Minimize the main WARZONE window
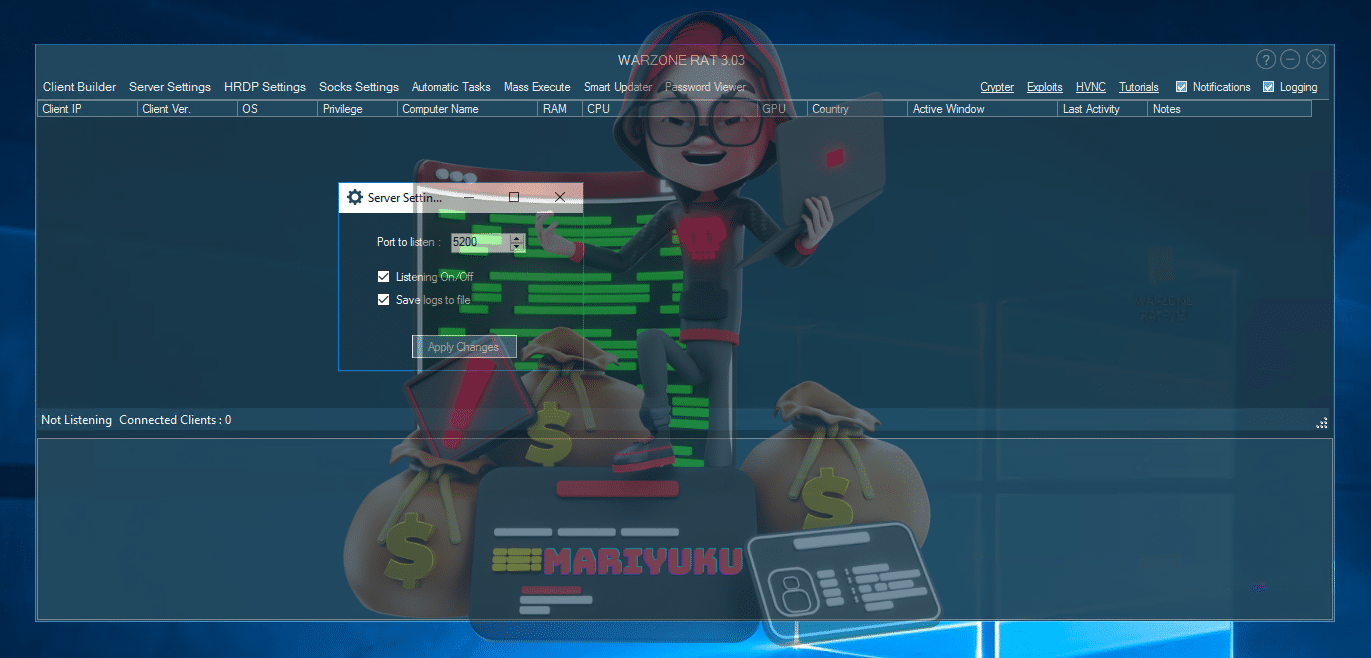 click(x=1291, y=59)
